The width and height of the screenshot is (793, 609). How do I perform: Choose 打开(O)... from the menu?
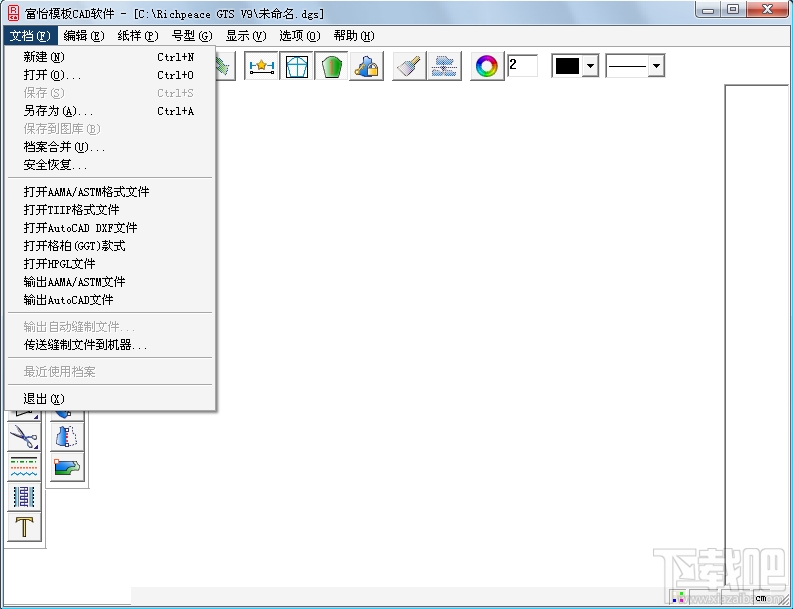point(110,75)
